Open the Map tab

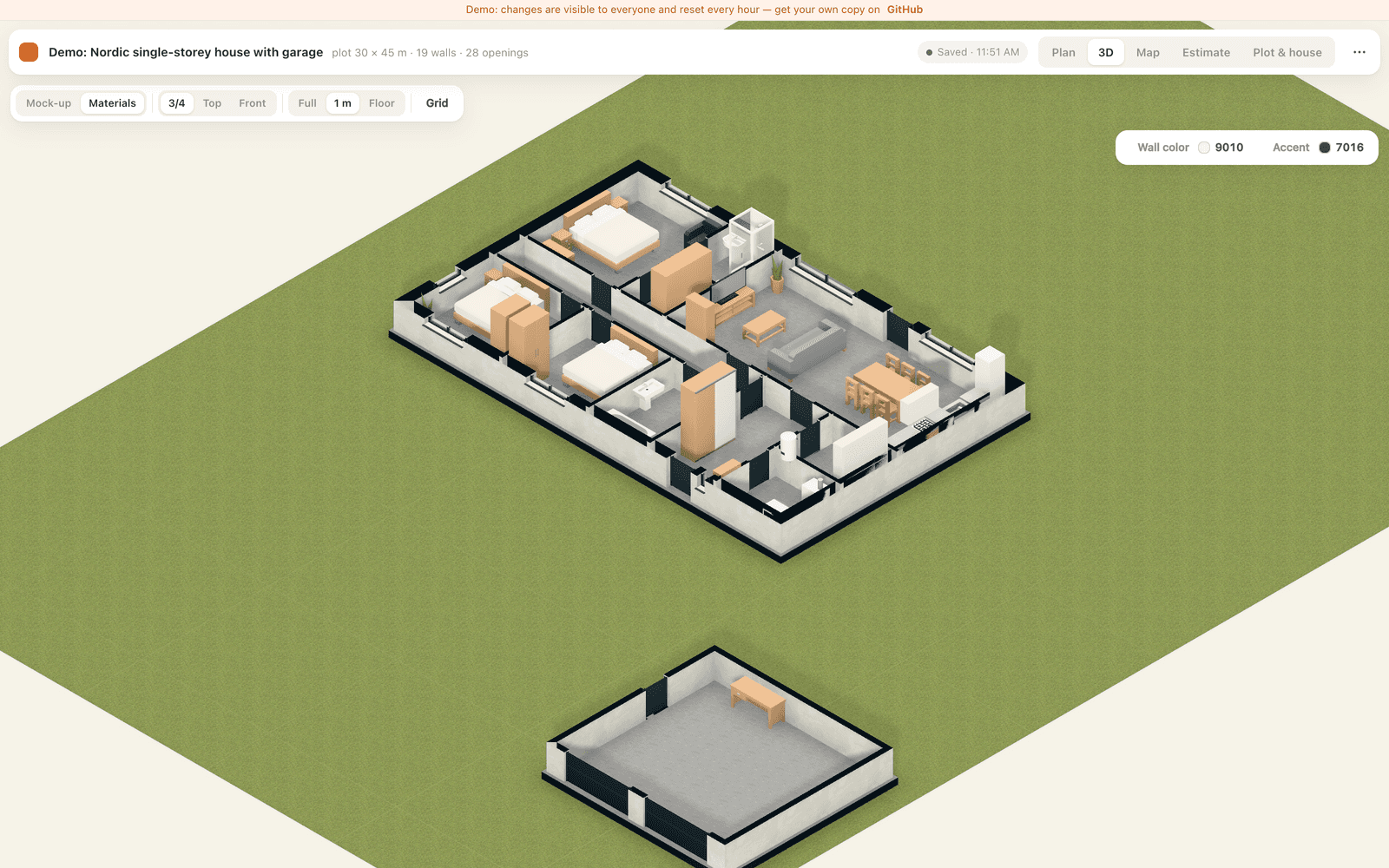1148,52
